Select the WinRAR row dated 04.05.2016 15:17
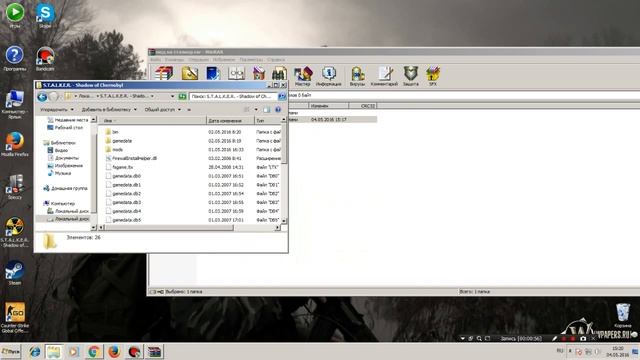This screenshot has height=360, width=640. [x=333, y=120]
